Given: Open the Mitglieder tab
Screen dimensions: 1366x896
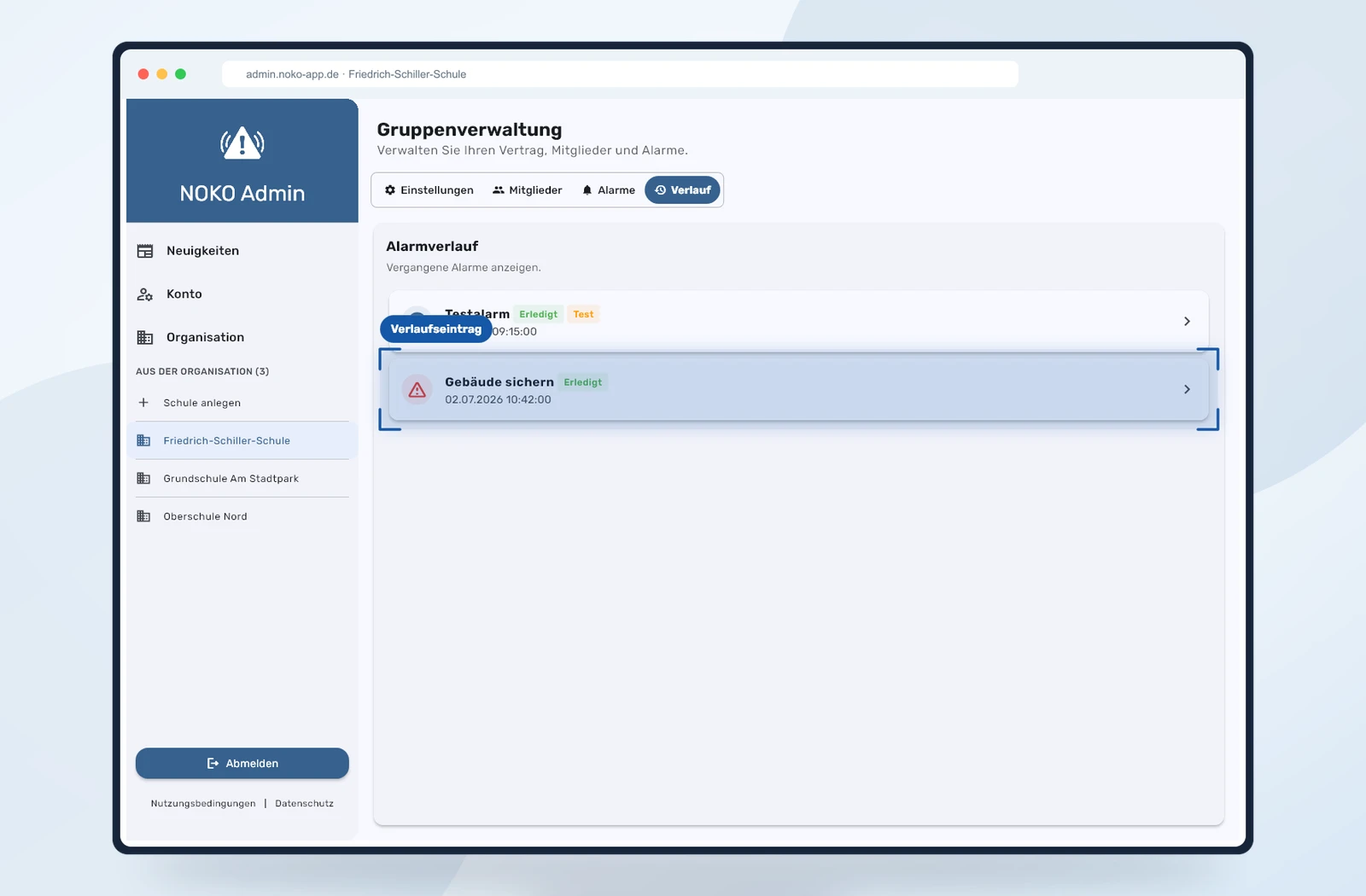Looking at the screenshot, I should (528, 190).
